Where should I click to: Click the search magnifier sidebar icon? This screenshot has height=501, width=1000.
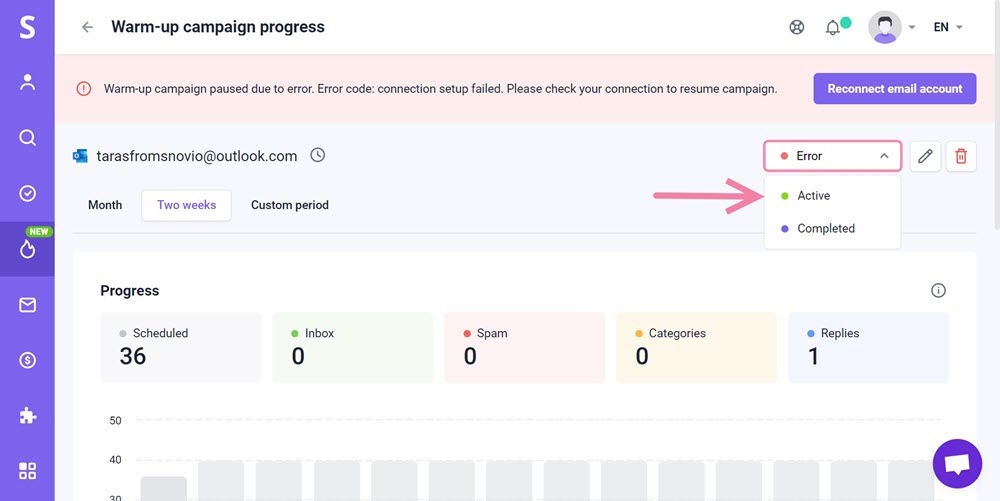tap(27, 138)
